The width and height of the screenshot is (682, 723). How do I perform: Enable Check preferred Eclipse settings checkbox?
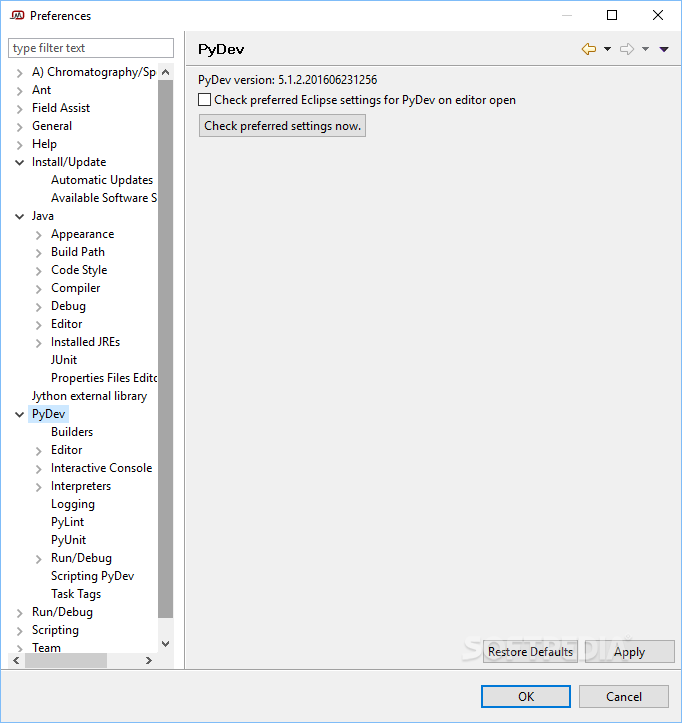point(204,100)
